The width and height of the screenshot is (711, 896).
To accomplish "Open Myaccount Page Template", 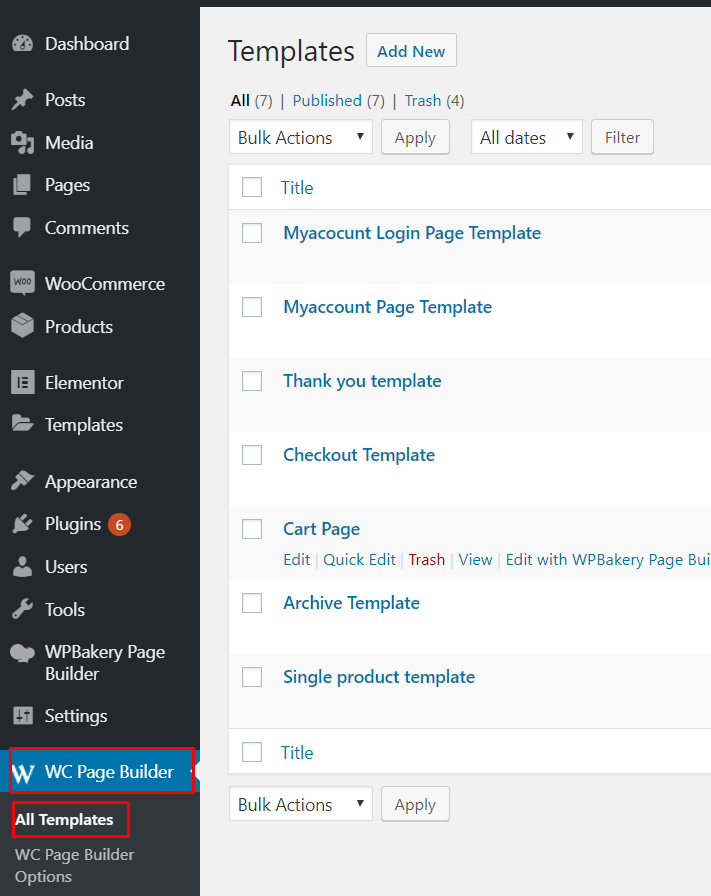I will pyautogui.click(x=388, y=307).
